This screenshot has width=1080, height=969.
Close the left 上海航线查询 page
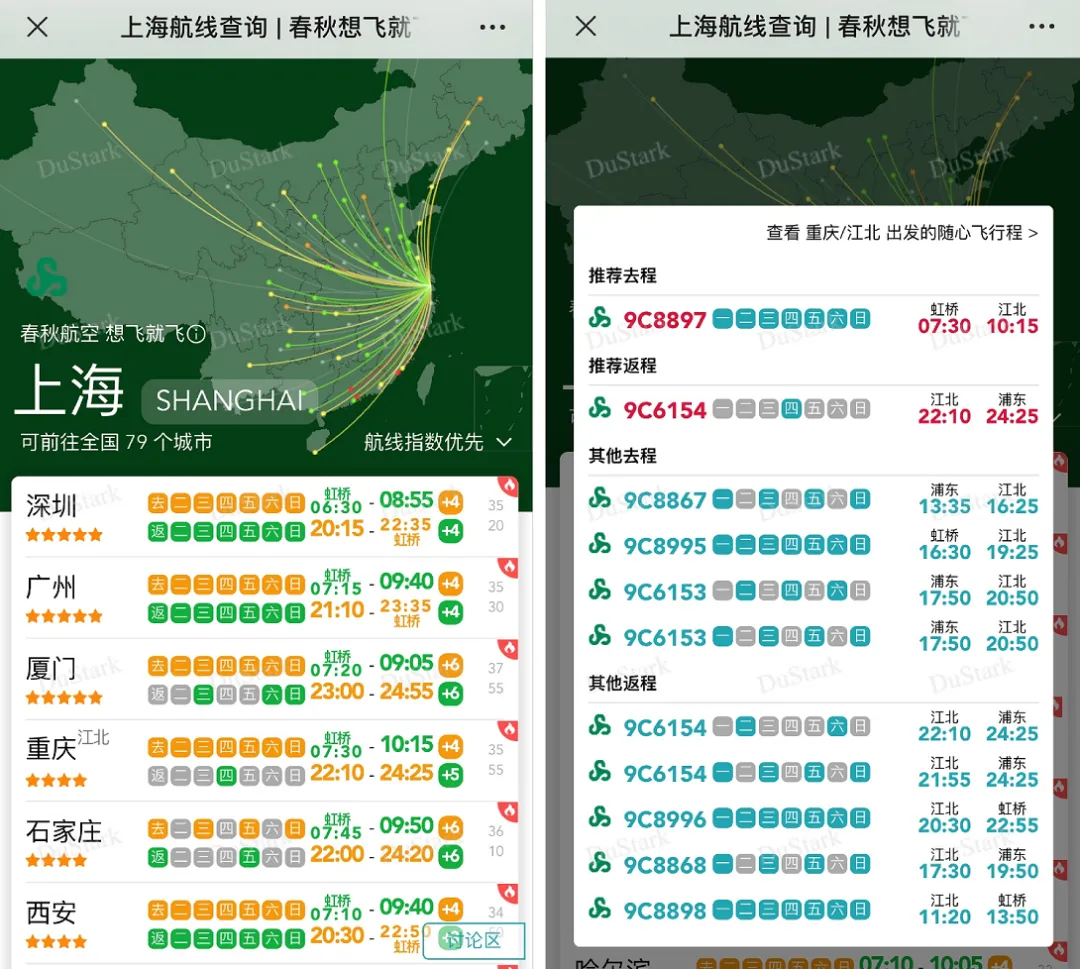point(37,28)
